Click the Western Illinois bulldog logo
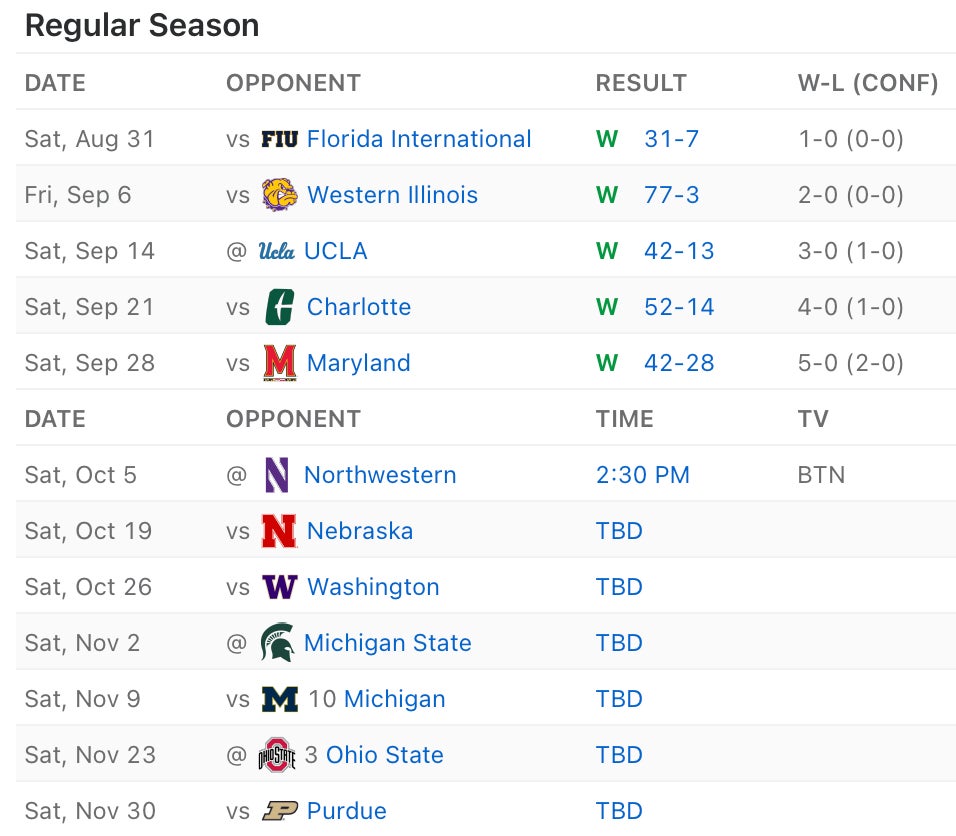956x836 pixels. (279, 195)
